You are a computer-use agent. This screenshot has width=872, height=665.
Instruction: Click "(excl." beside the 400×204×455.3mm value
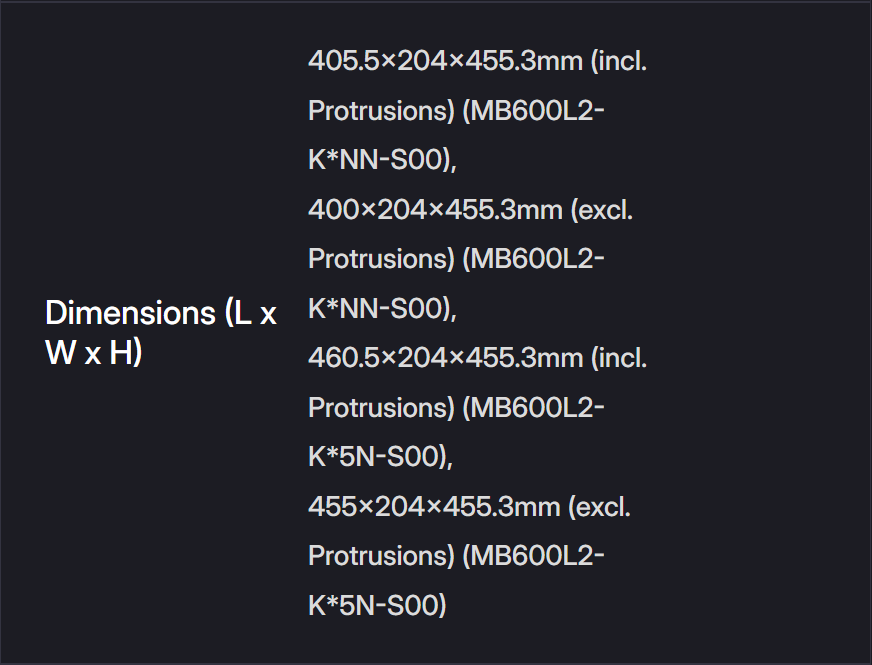point(600,210)
